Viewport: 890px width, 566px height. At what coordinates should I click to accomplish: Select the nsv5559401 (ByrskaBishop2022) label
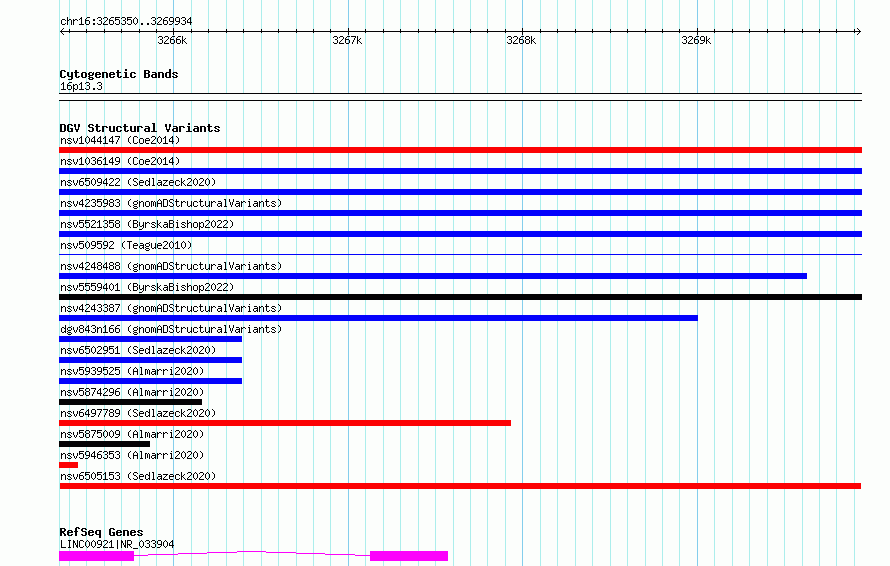point(147,287)
